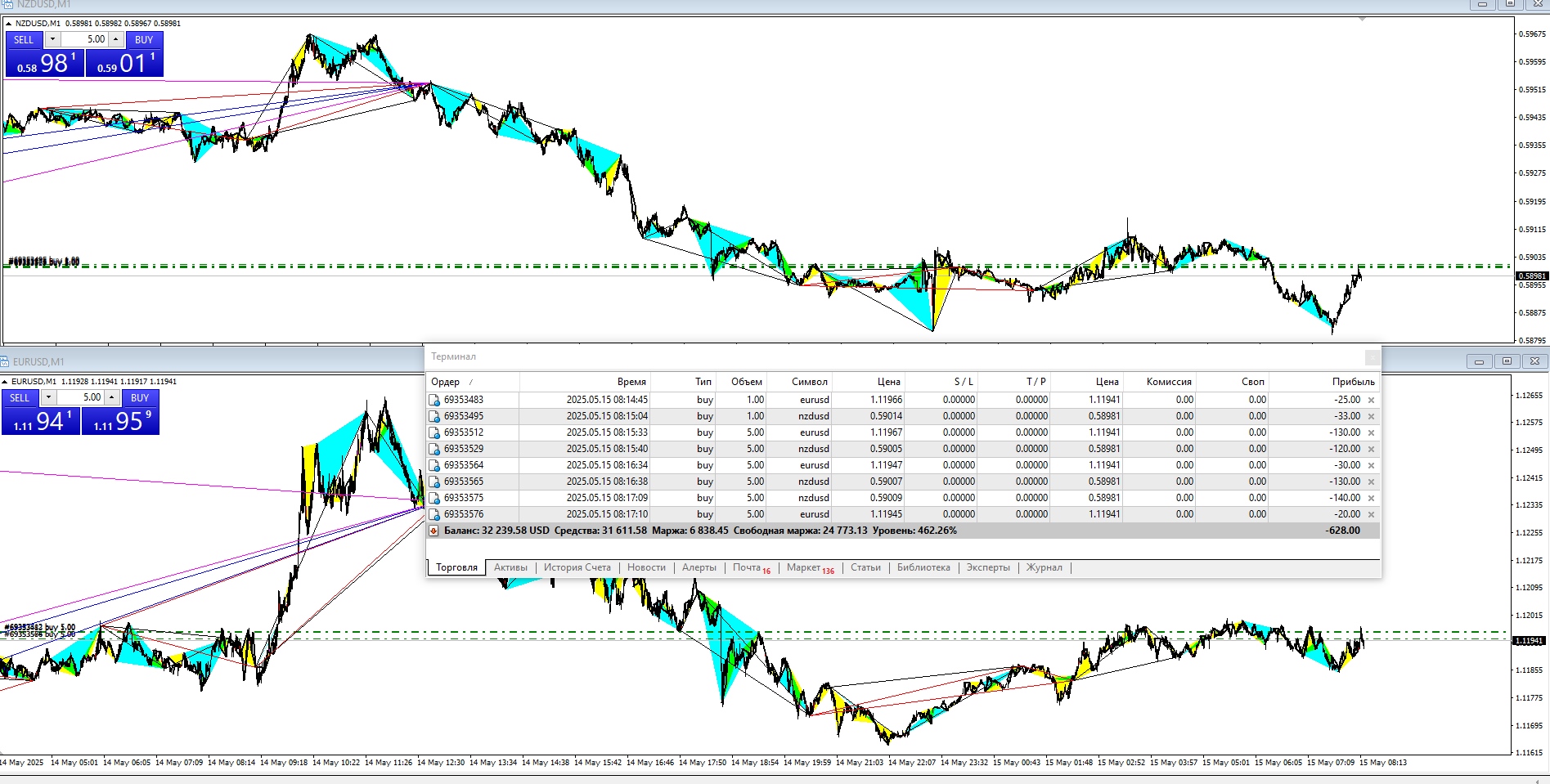Viewport: 1550px width, 784px height.
Task: Open the Активы tab
Action: coord(510,567)
